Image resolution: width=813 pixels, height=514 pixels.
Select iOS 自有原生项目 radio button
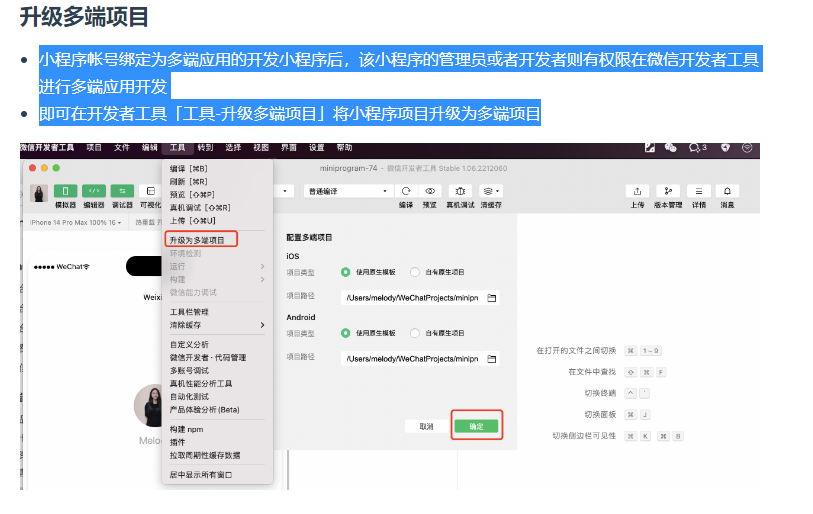(415, 272)
